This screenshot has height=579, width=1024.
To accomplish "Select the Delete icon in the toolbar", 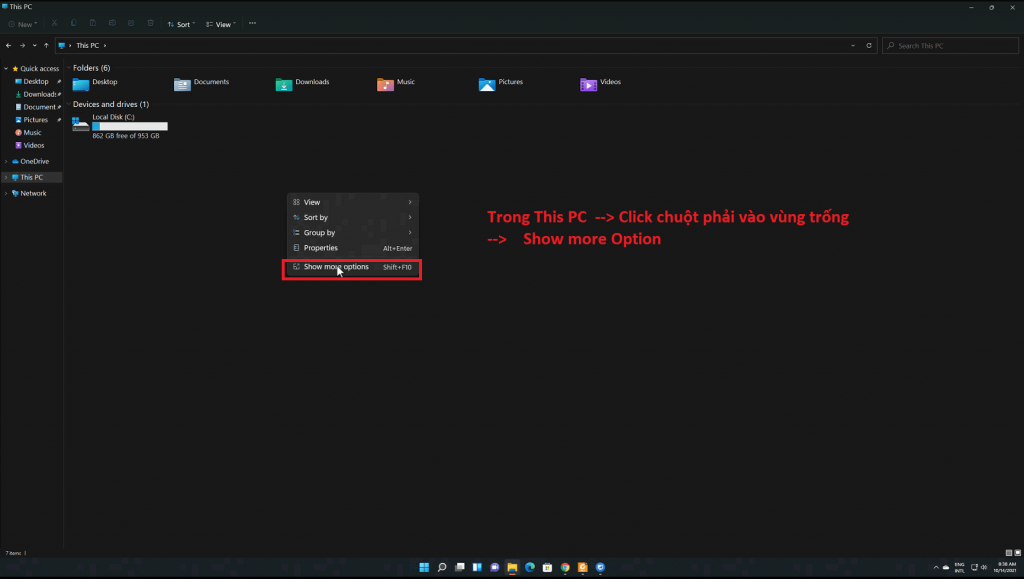I will tap(150, 23).
